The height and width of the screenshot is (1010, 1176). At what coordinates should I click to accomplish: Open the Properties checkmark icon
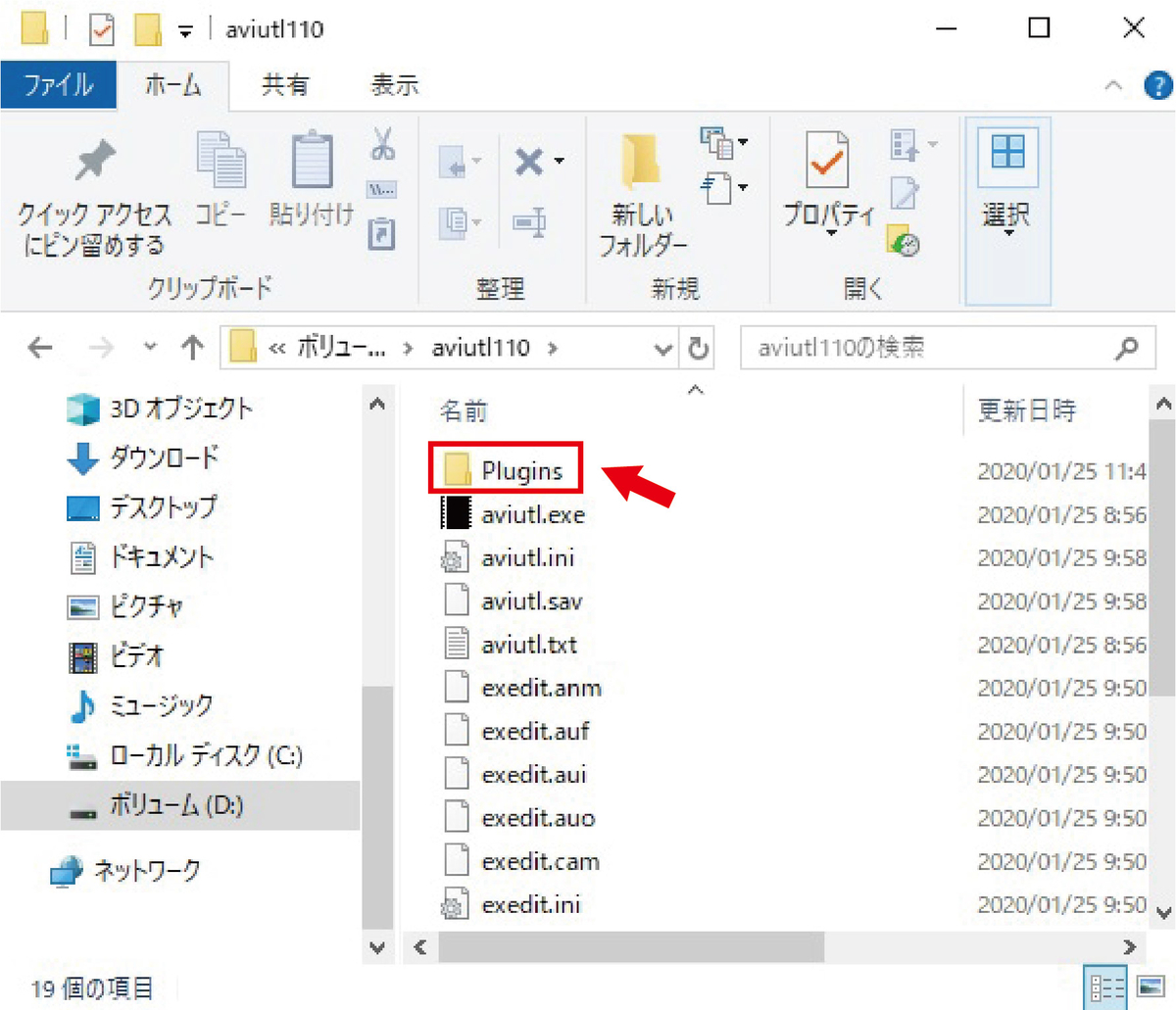tap(828, 160)
